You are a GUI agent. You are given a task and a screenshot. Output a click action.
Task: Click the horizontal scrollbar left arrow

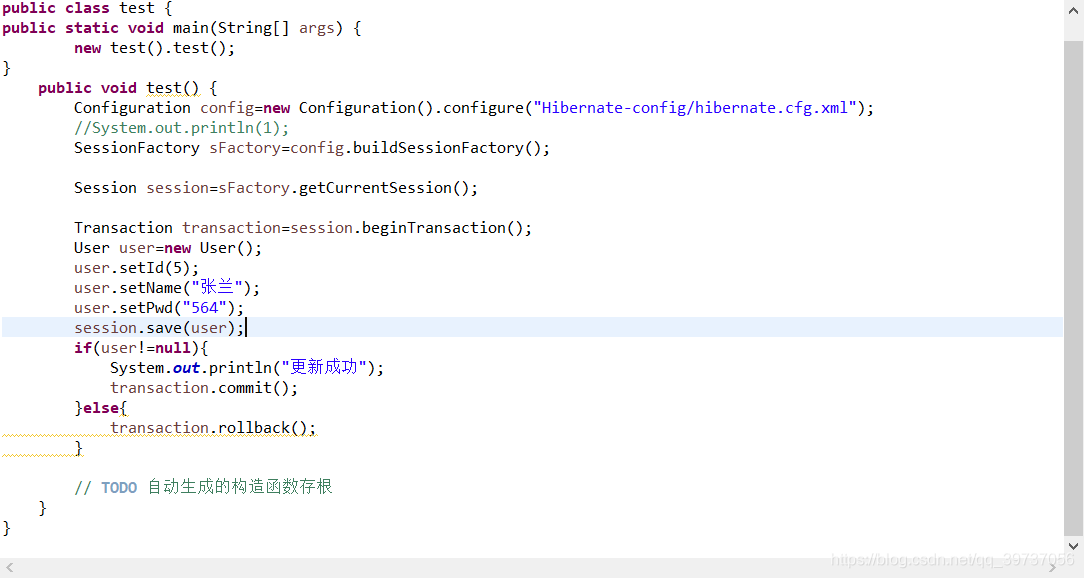tap(10, 568)
